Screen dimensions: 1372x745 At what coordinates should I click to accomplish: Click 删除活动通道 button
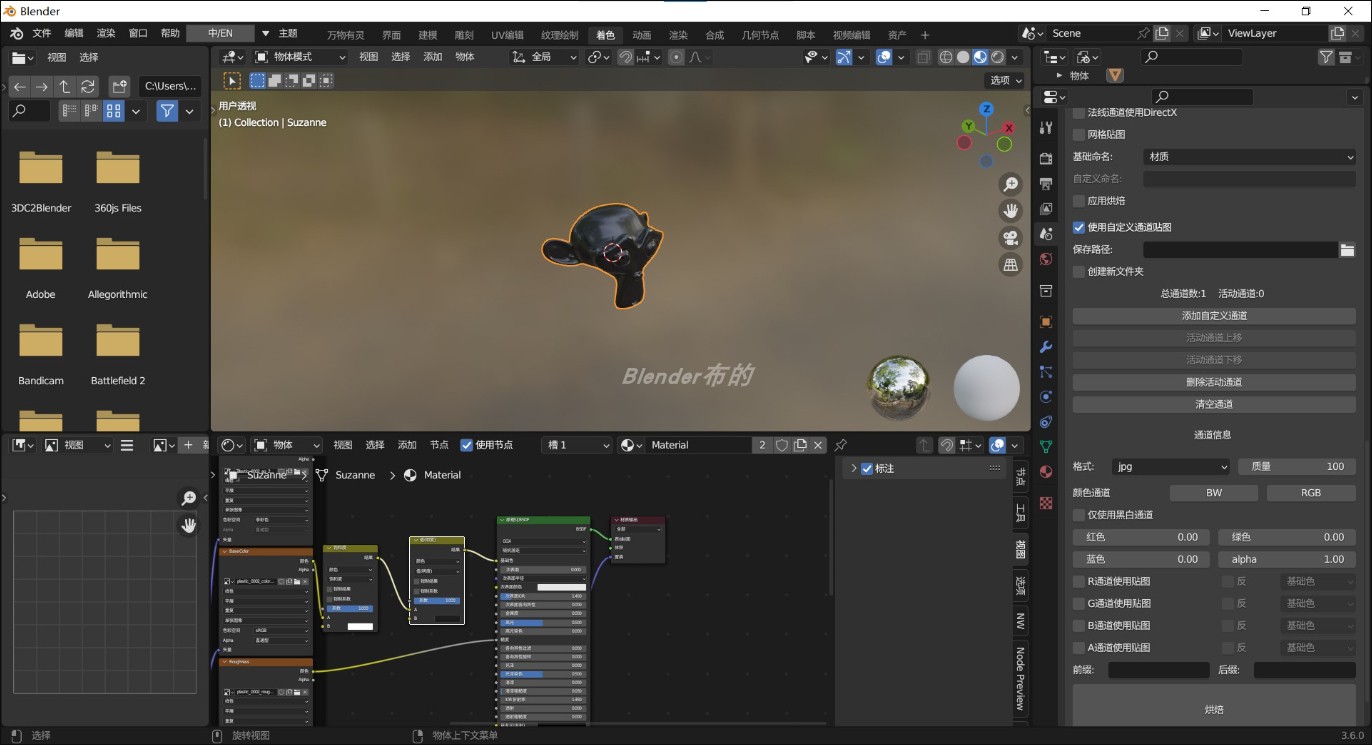tap(1214, 382)
